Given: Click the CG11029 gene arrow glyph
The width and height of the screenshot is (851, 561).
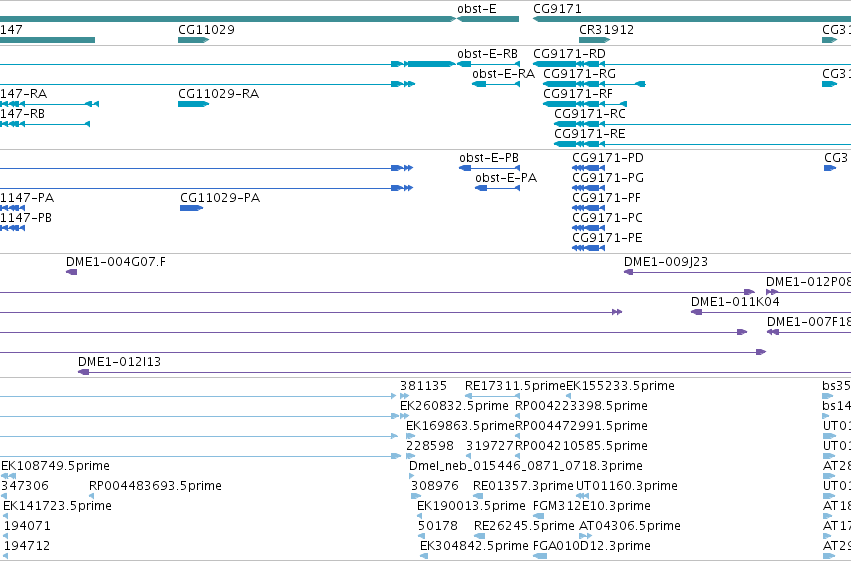Looking at the screenshot, I should point(194,40).
